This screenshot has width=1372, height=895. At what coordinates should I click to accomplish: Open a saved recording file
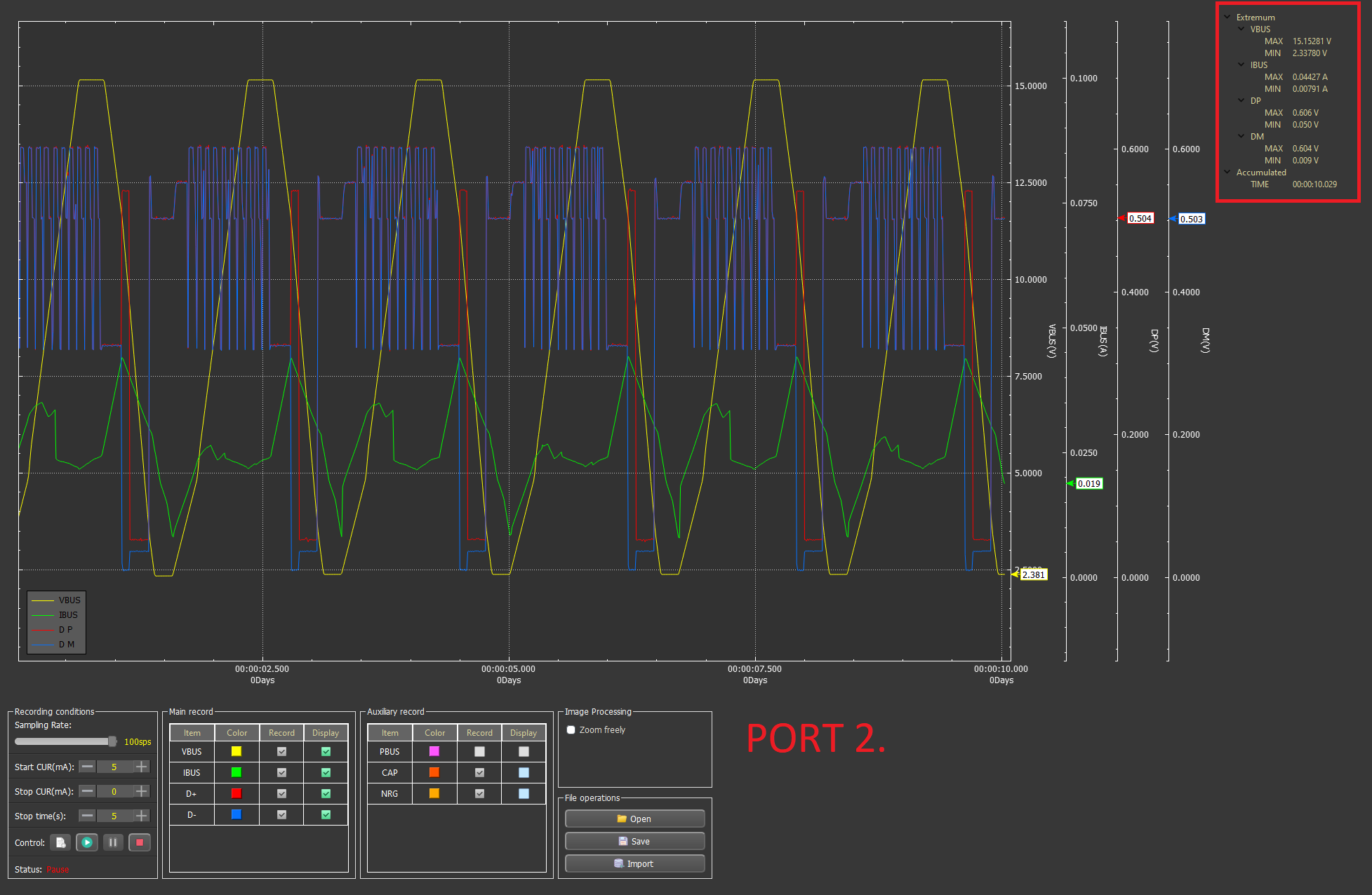634,819
